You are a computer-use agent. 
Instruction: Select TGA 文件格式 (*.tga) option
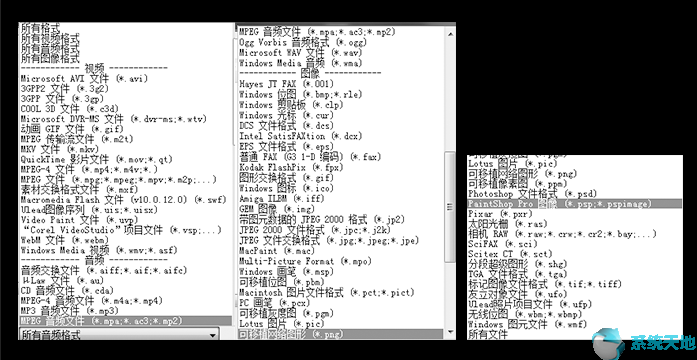click(518, 274)
